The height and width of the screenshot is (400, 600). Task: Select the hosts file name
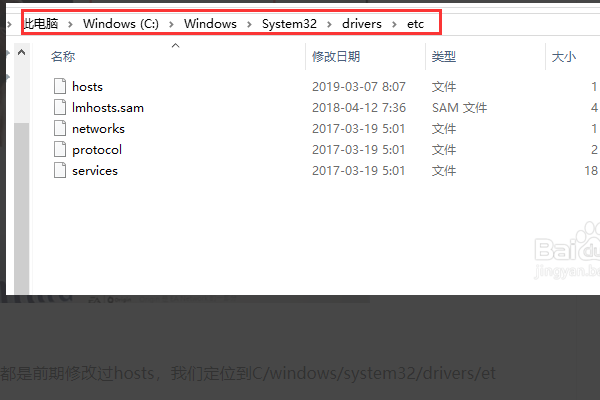click(x=87, y=87)
